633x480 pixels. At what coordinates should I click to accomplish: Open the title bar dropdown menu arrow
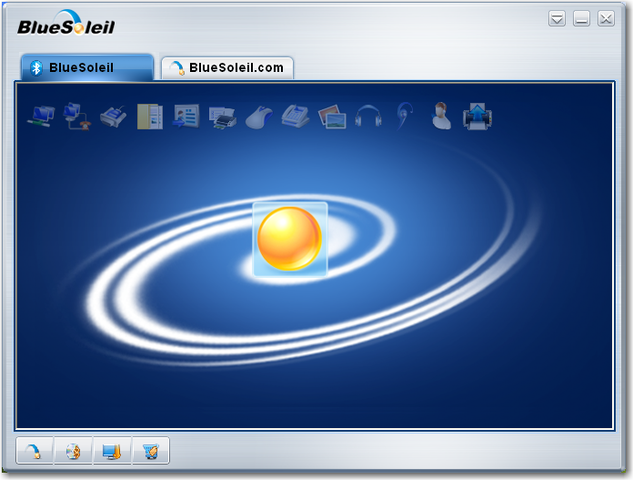pyautogui.click(x=557, y=19)
